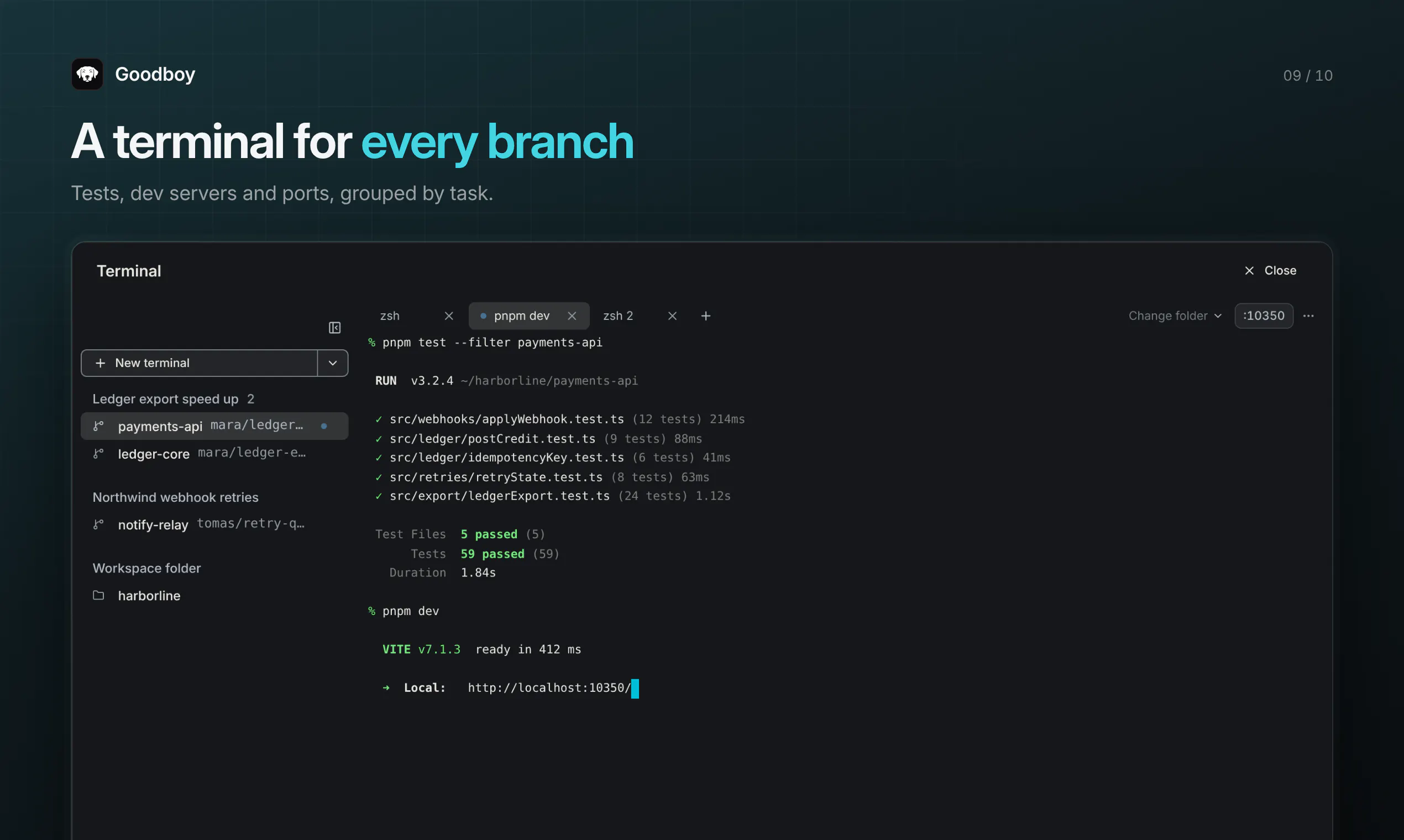Select the harborline workspace folder
The image size is (1404, 840).
coord(214,596)
